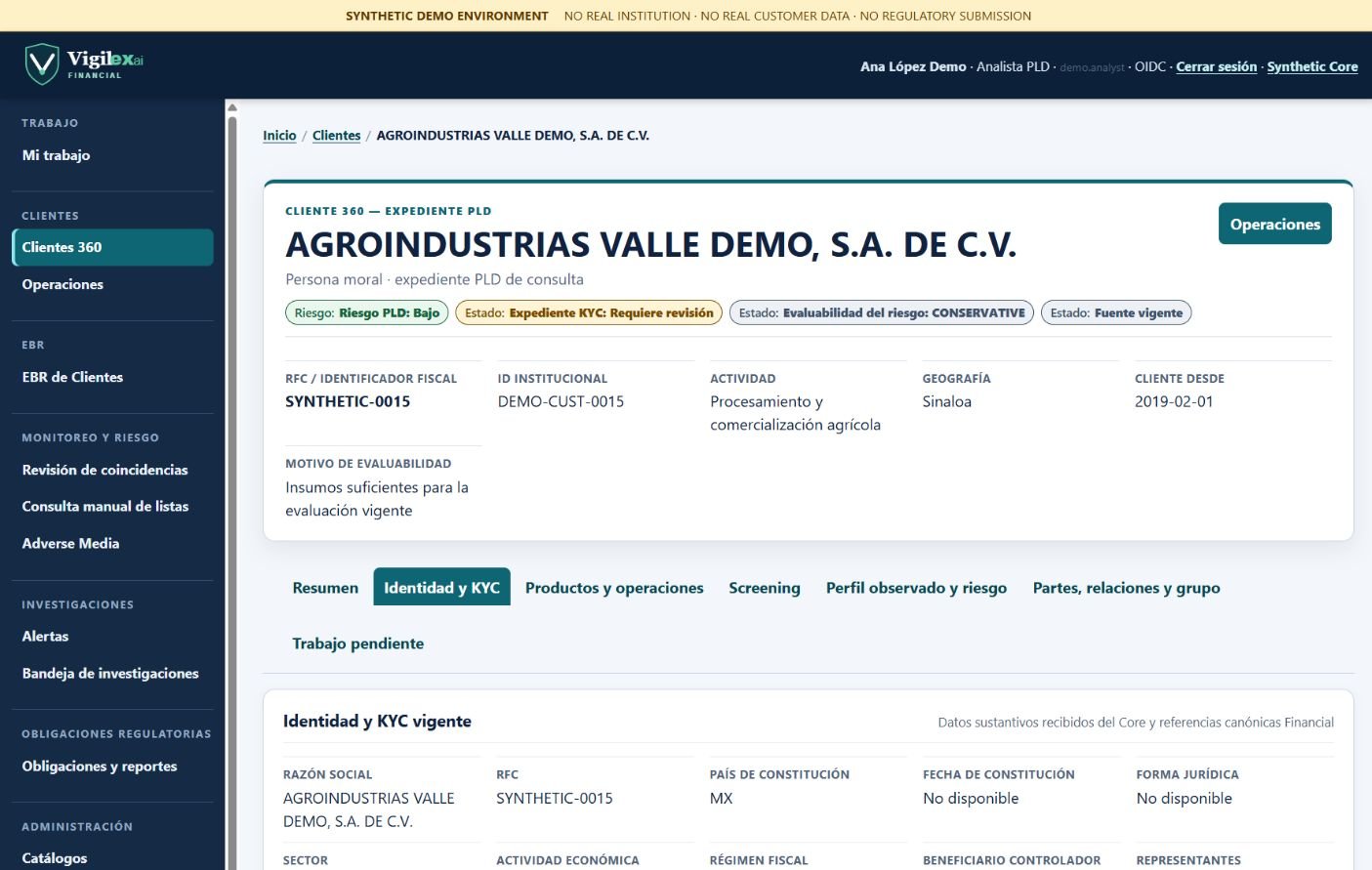Select the Identidad y KYC tab
Screen dimensions: 1372x870
point(441,588)
